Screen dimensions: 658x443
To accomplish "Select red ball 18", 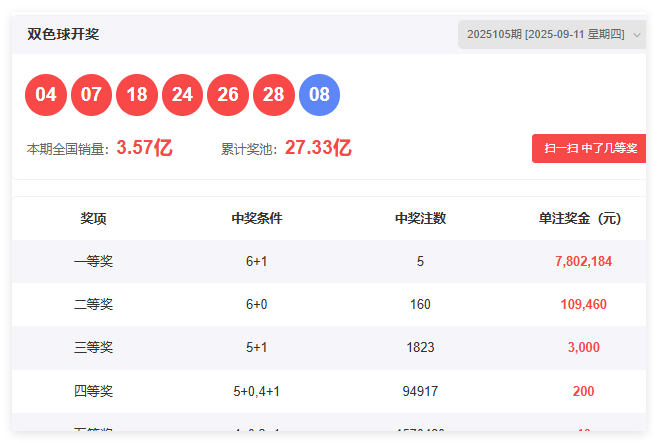I will (137, 95).
